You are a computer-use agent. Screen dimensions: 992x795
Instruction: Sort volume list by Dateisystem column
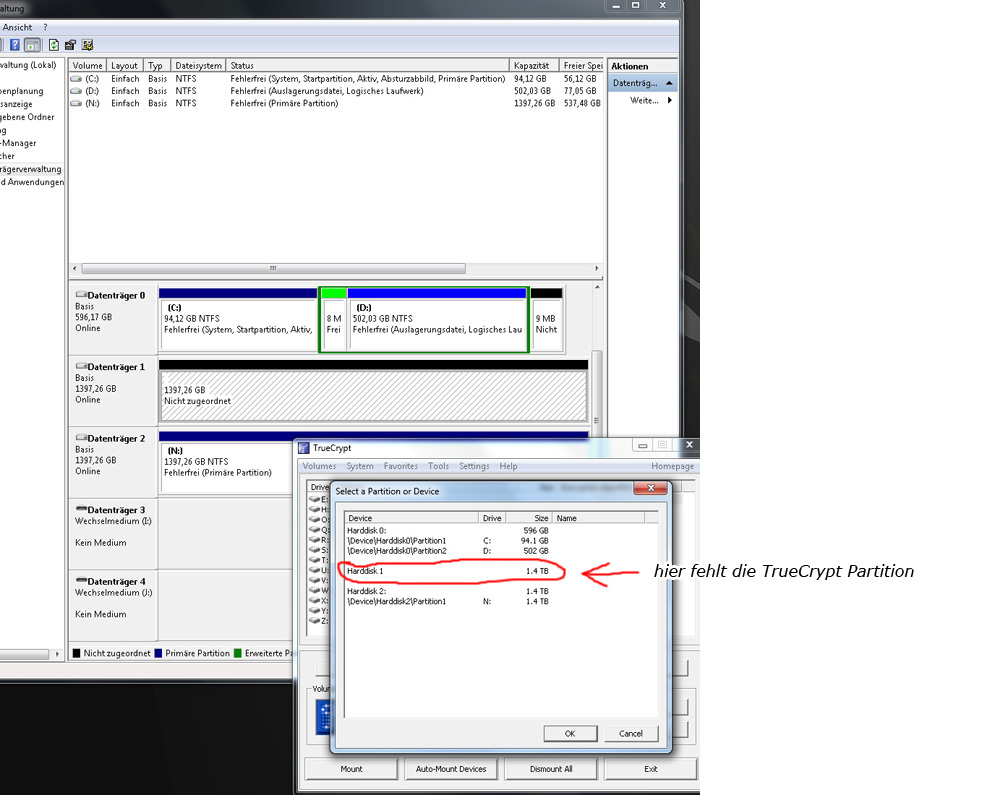198,65
